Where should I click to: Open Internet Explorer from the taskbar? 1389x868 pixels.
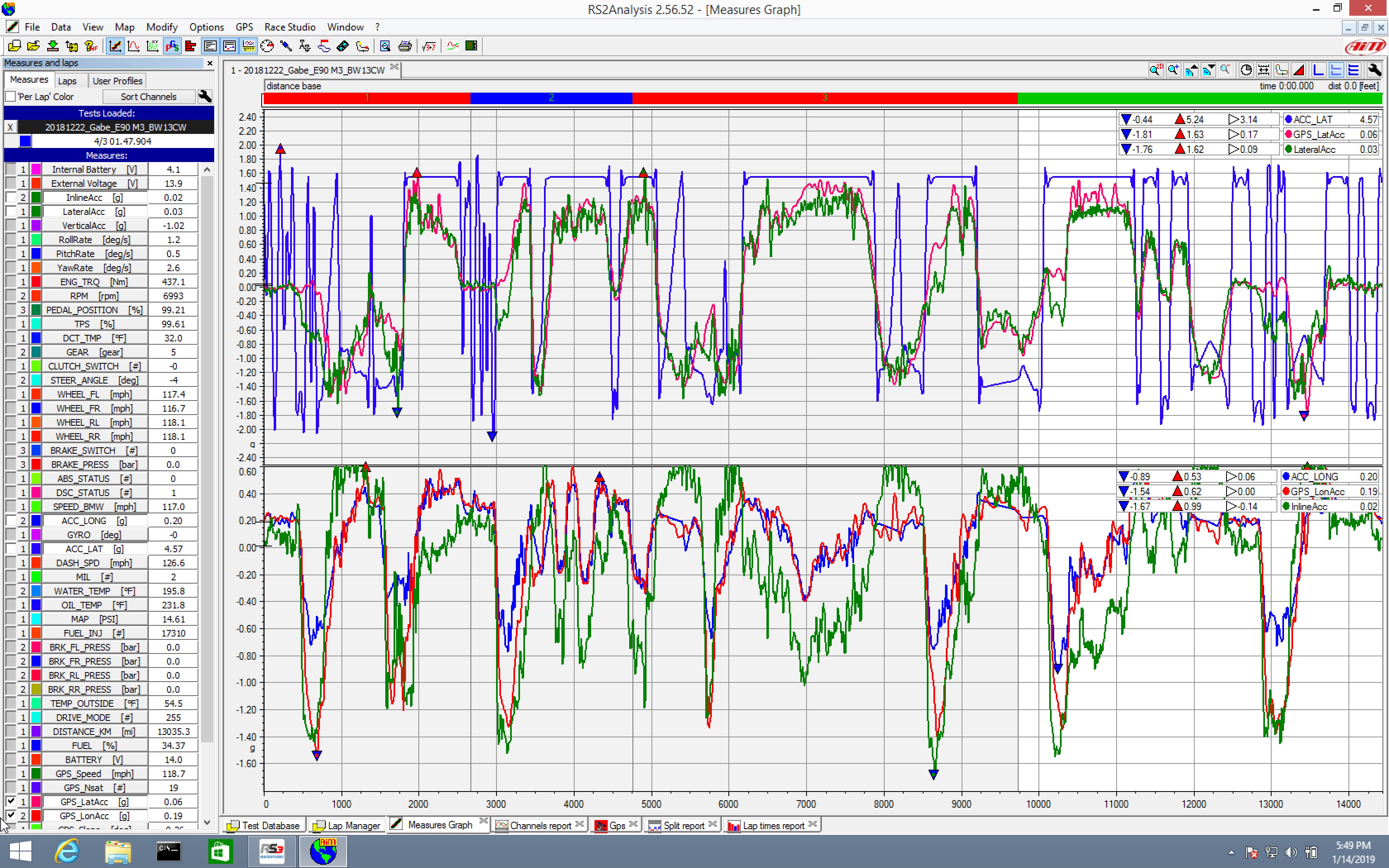(67, 851)
